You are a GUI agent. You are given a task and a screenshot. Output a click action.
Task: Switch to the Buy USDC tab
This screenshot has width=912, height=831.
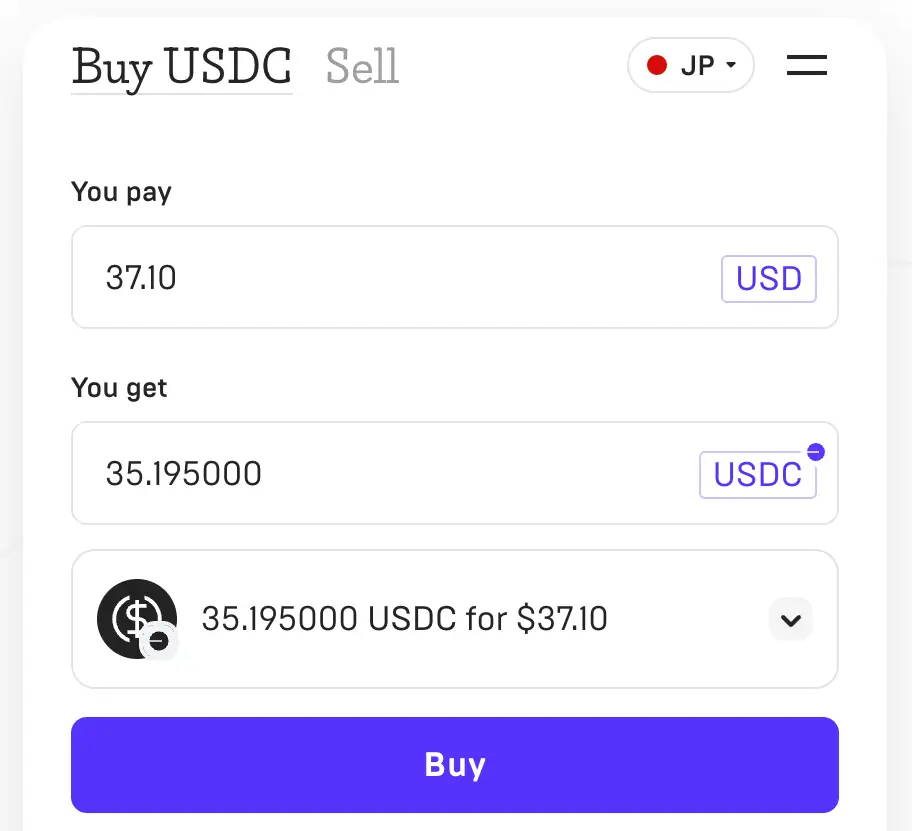[182, 68]
